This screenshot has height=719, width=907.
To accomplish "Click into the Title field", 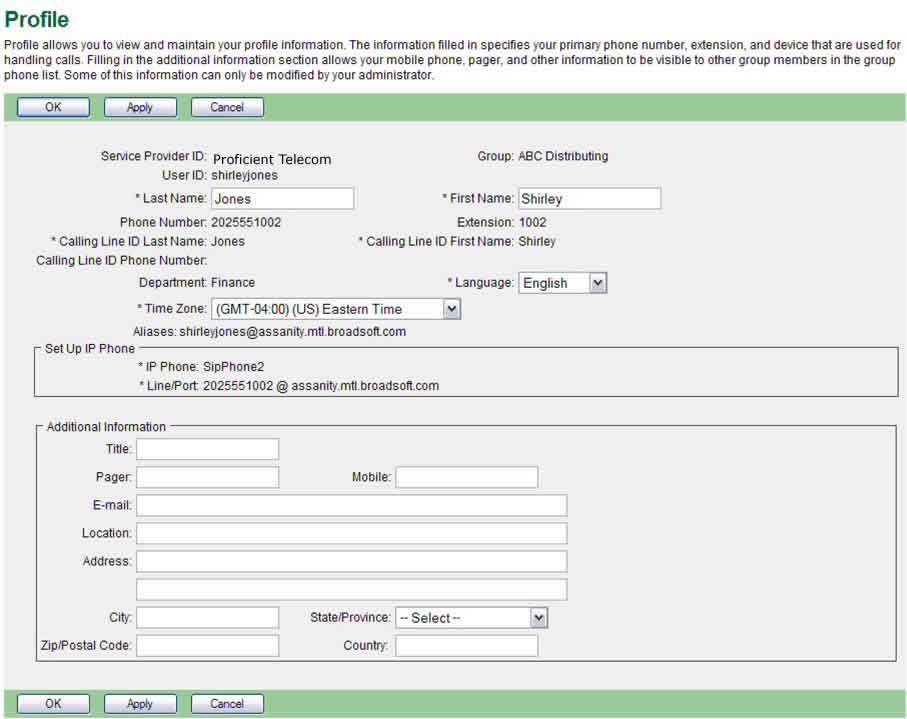I will [x=208, y=450].
